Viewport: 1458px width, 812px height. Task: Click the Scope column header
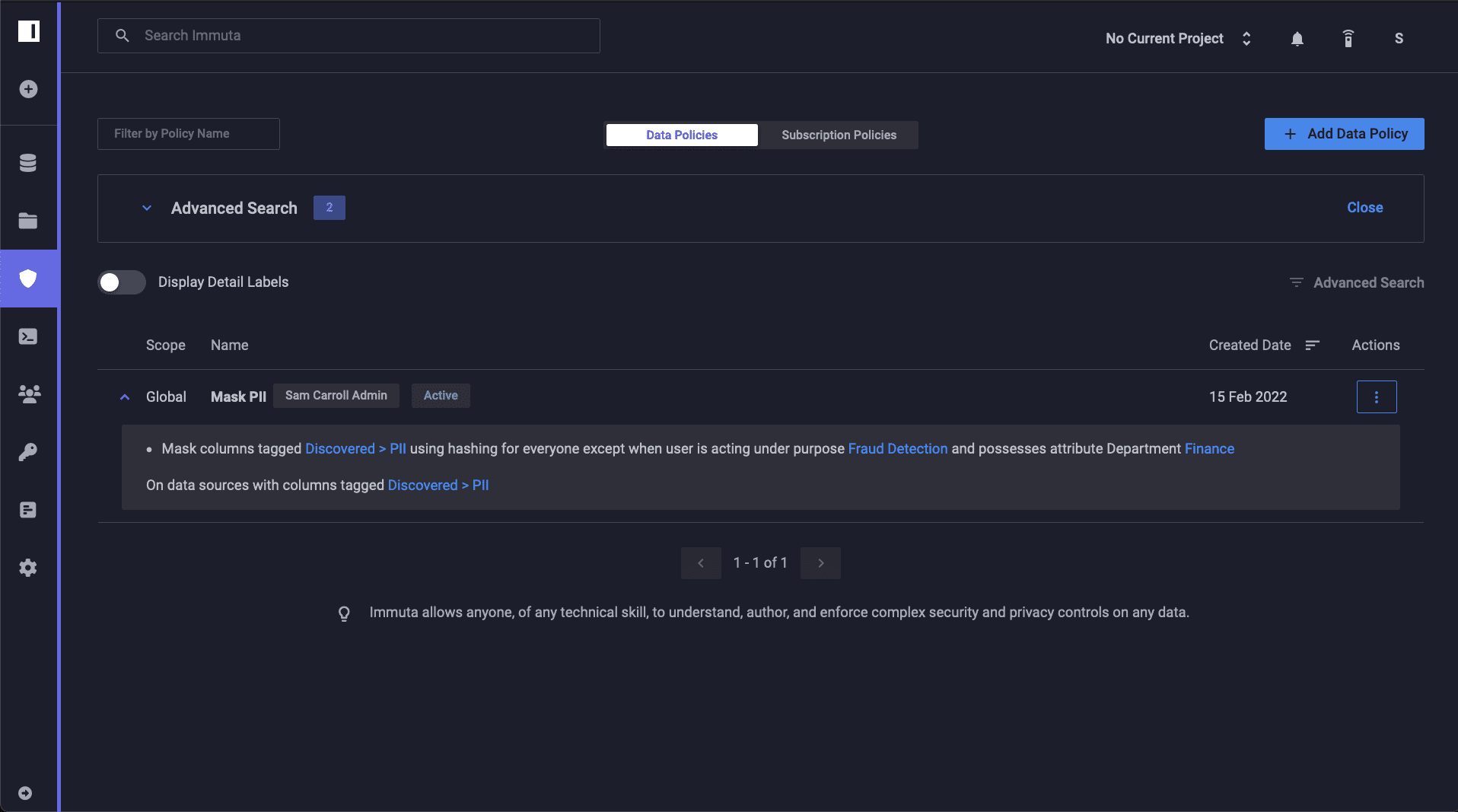(166, 345)
